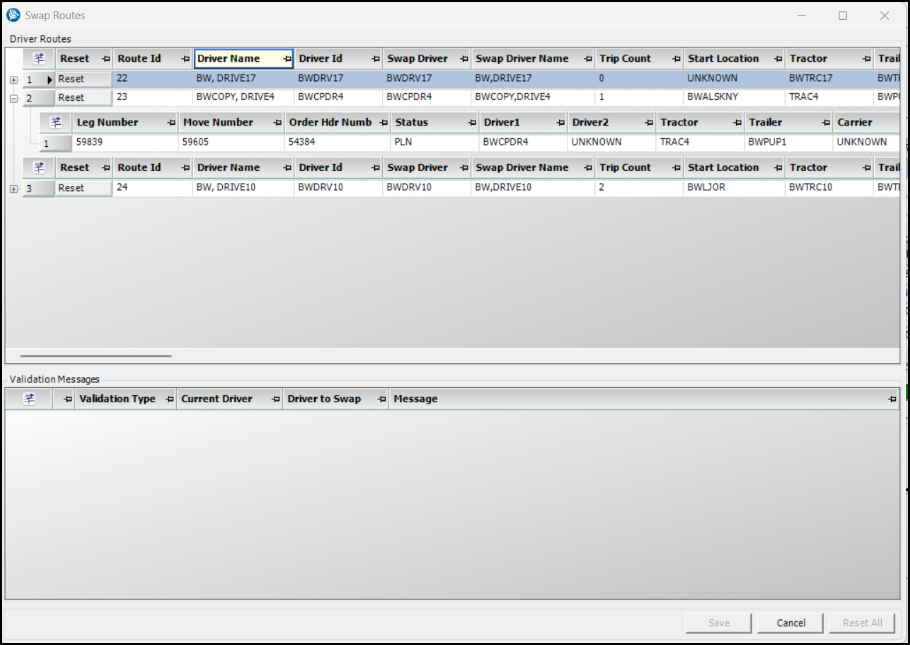Open the field chooser icon beside the Leg Number header
Viewport: 910px width, 645px height.
click(56, 122)
